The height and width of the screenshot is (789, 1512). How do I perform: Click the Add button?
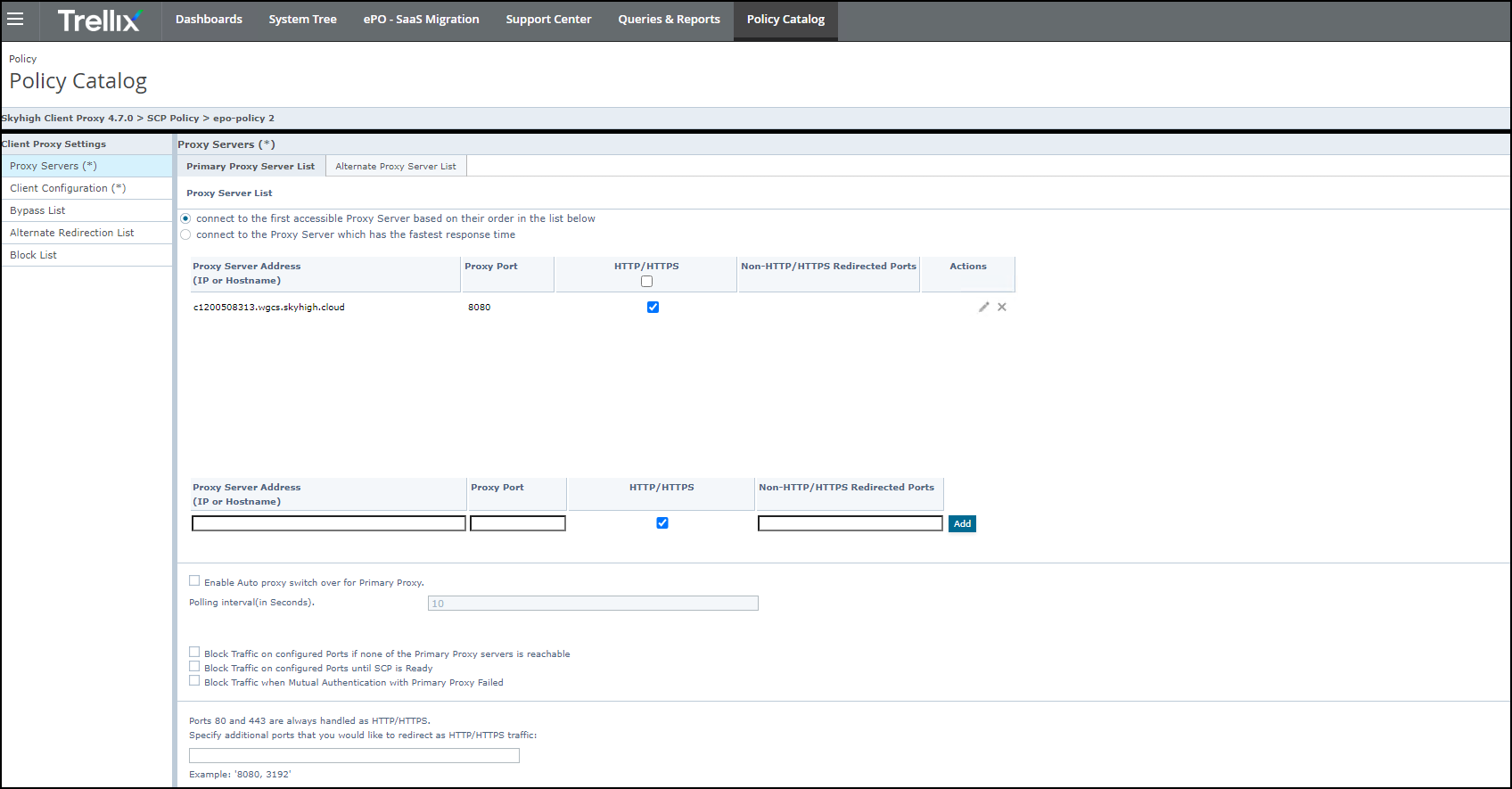962,523
